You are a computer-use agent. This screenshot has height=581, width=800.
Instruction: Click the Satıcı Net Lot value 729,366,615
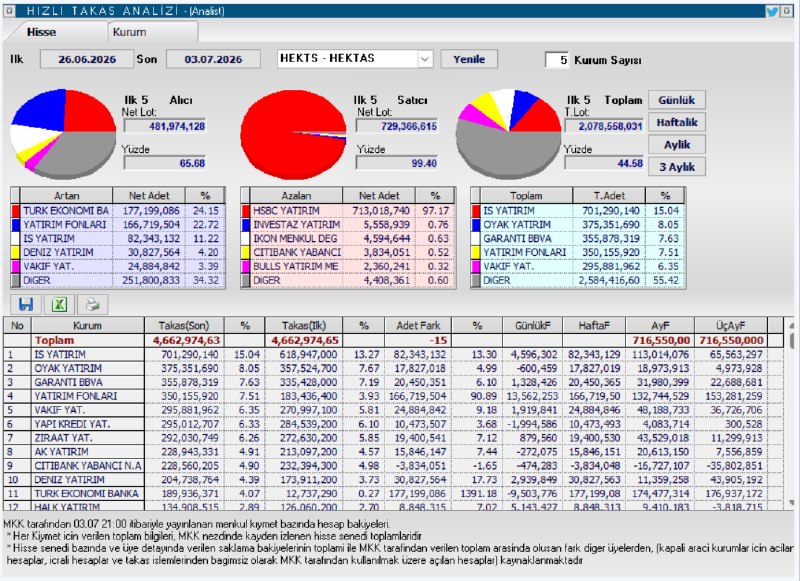tap(397, 127)
